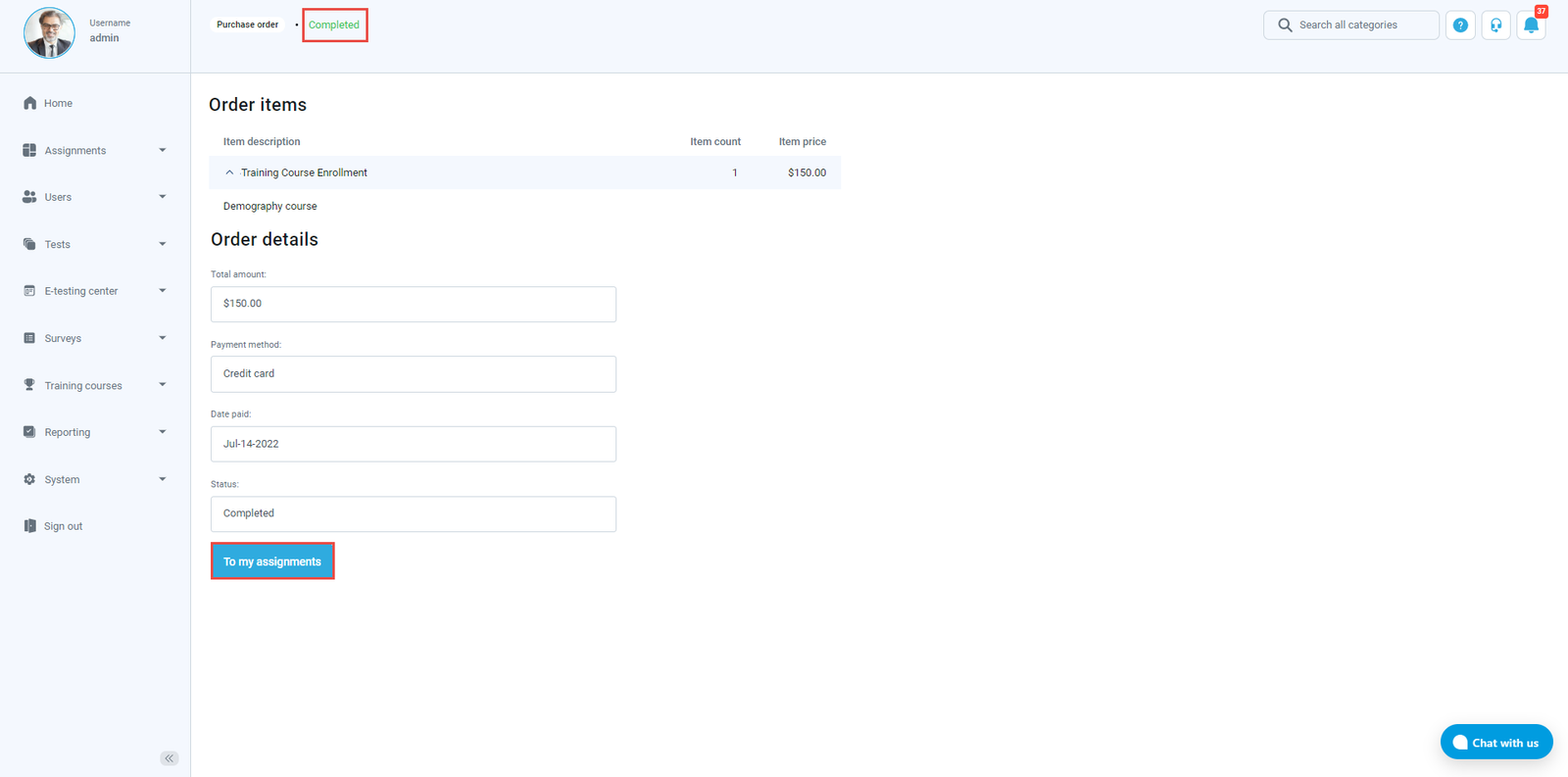1568x777 pixels.
Task: Click the Purchase order breadcrumb
Action: (x=247, y=24)
